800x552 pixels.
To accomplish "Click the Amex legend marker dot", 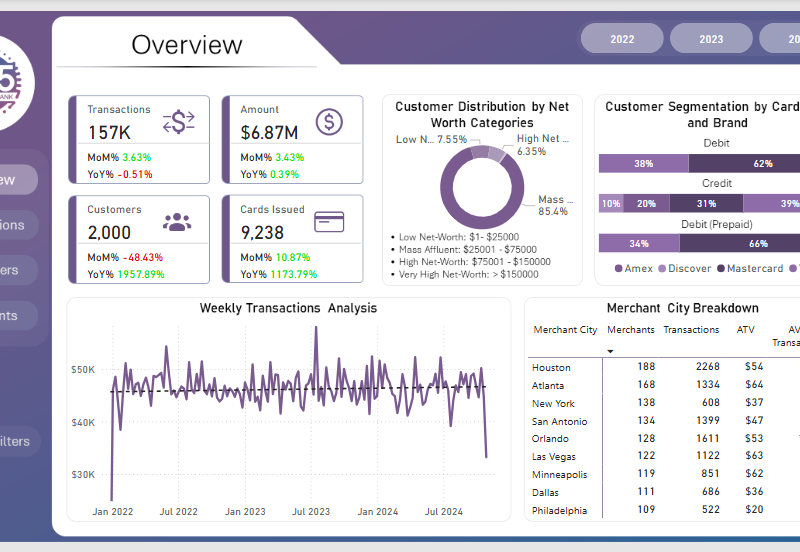I will click(618, 268).
